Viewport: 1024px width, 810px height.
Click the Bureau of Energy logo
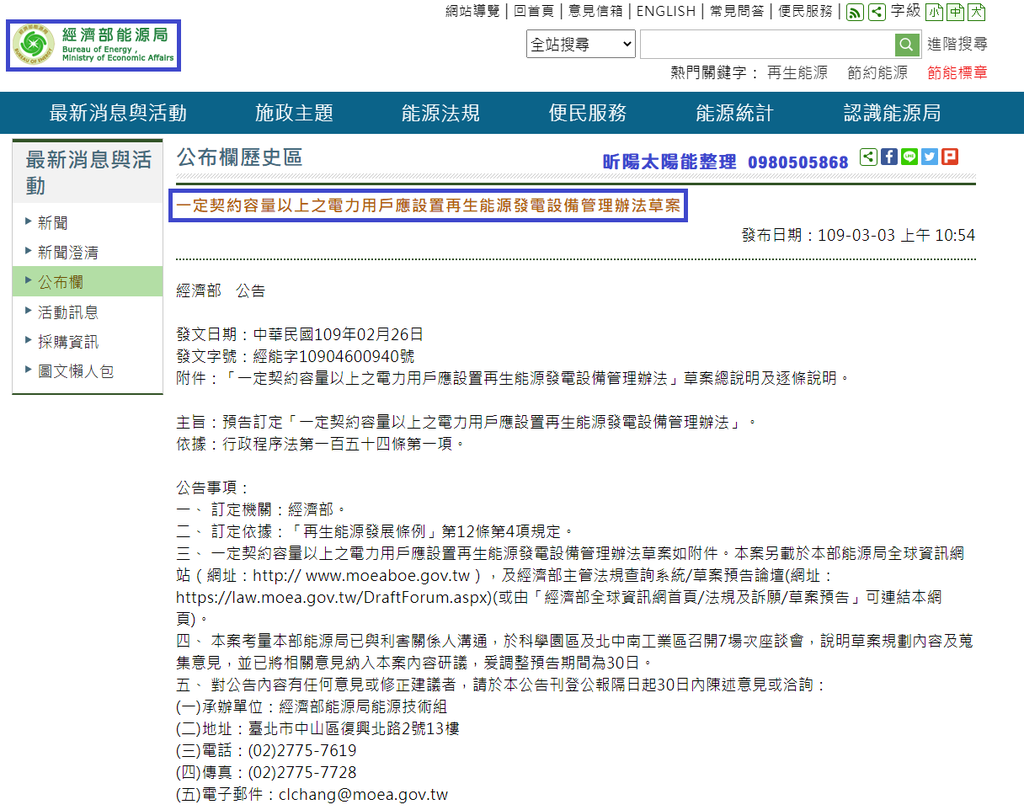point(93,45)
